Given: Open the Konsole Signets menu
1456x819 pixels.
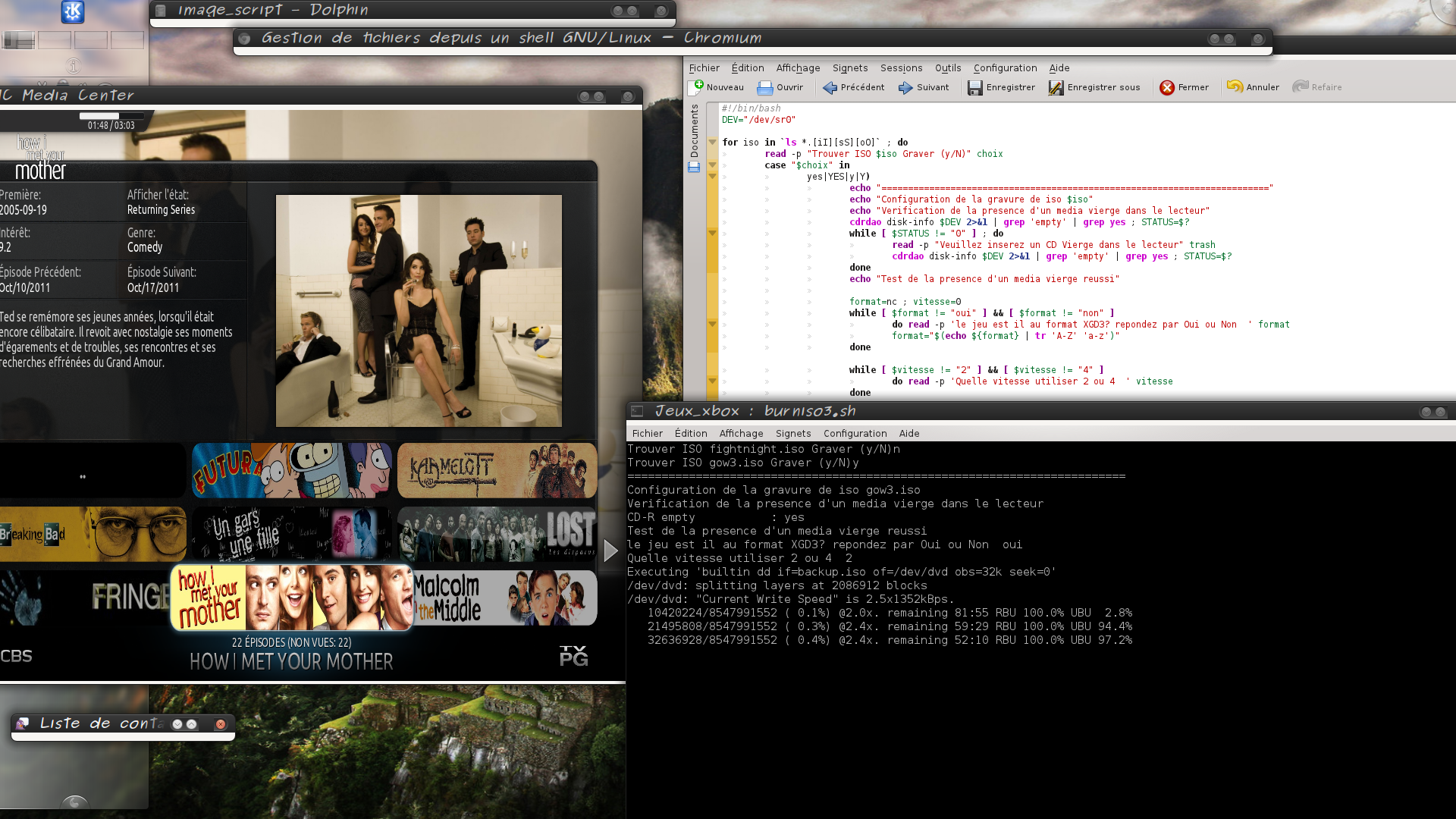Looking at the screenshot, I should point(793,434).
